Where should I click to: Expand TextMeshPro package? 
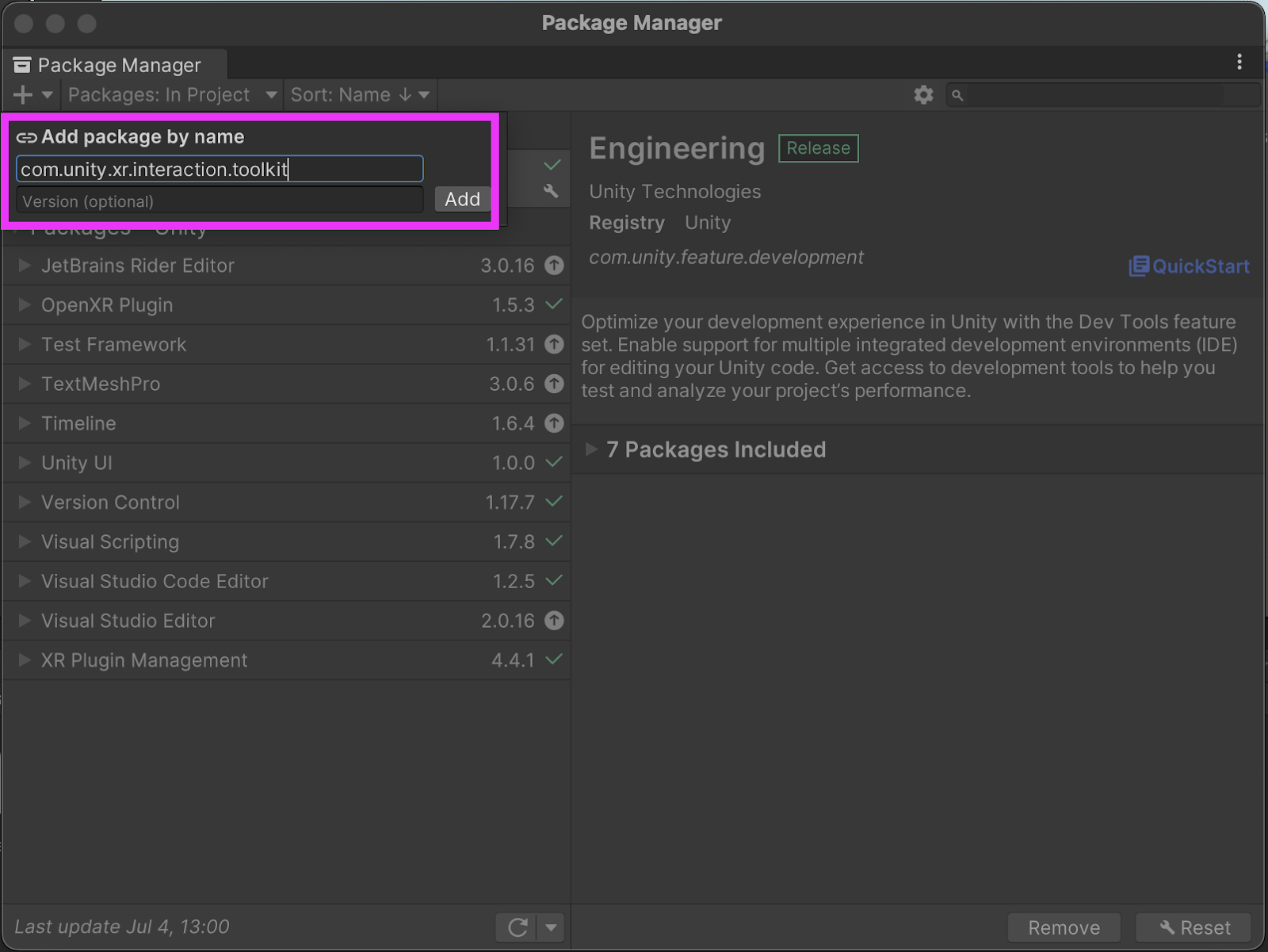pyautogui.click(x=25, y=384)
